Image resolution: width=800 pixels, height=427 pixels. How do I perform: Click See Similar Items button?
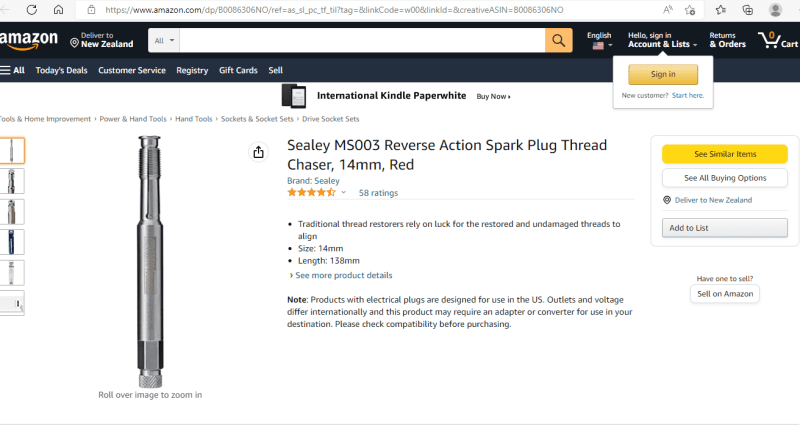pyautogui.click(x=725, y=154)
